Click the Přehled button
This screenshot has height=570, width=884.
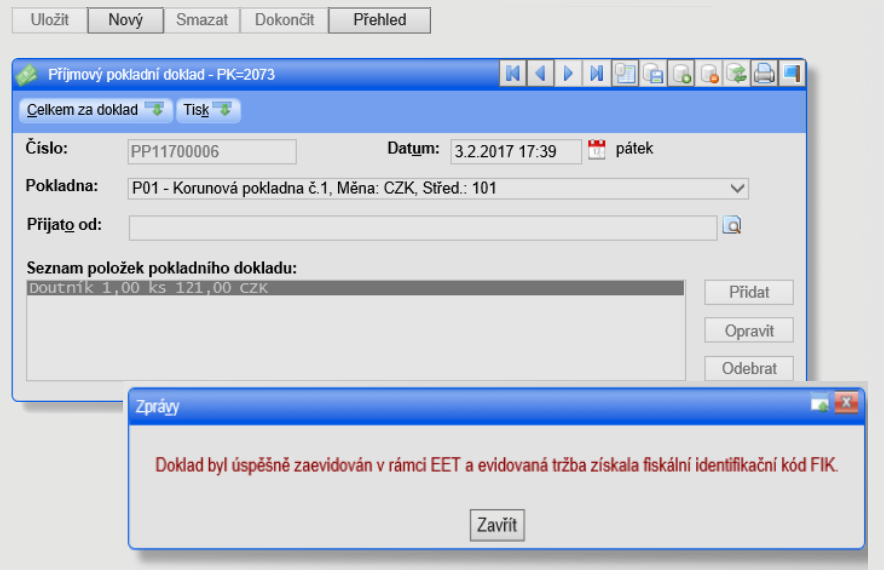coord(379,20)
